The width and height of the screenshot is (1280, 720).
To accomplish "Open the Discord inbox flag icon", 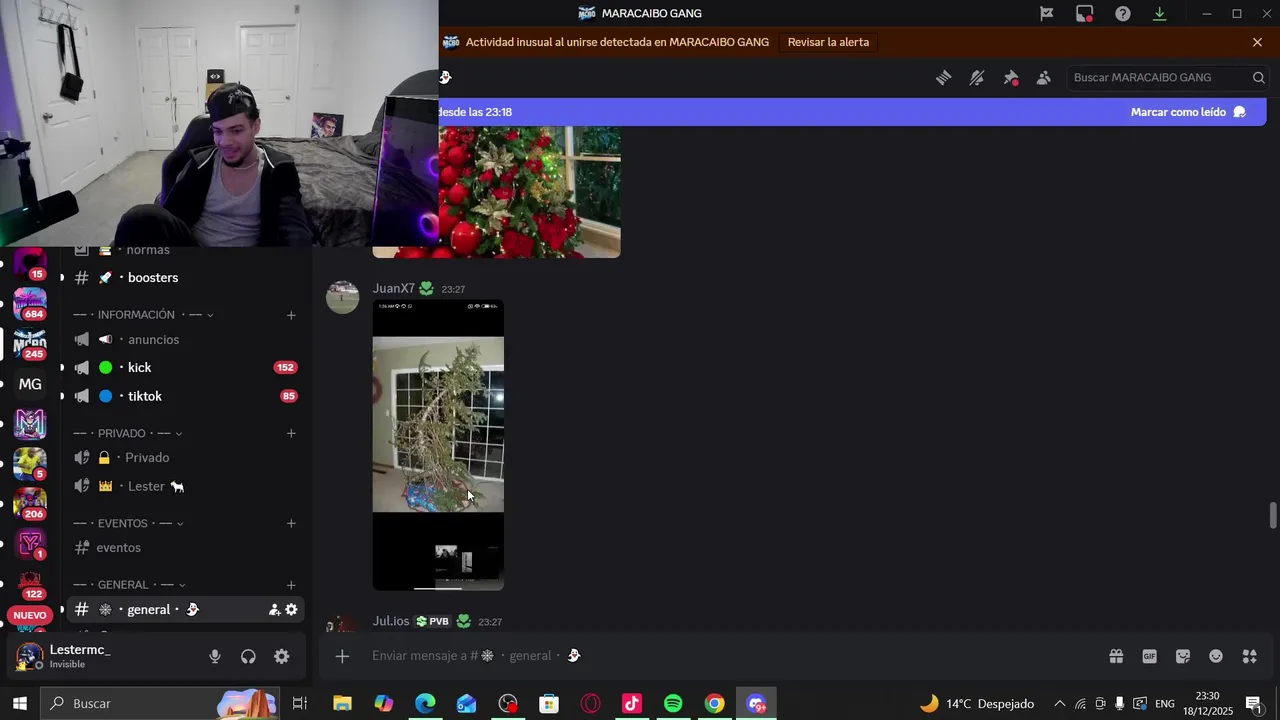I will pos(1046,14).
